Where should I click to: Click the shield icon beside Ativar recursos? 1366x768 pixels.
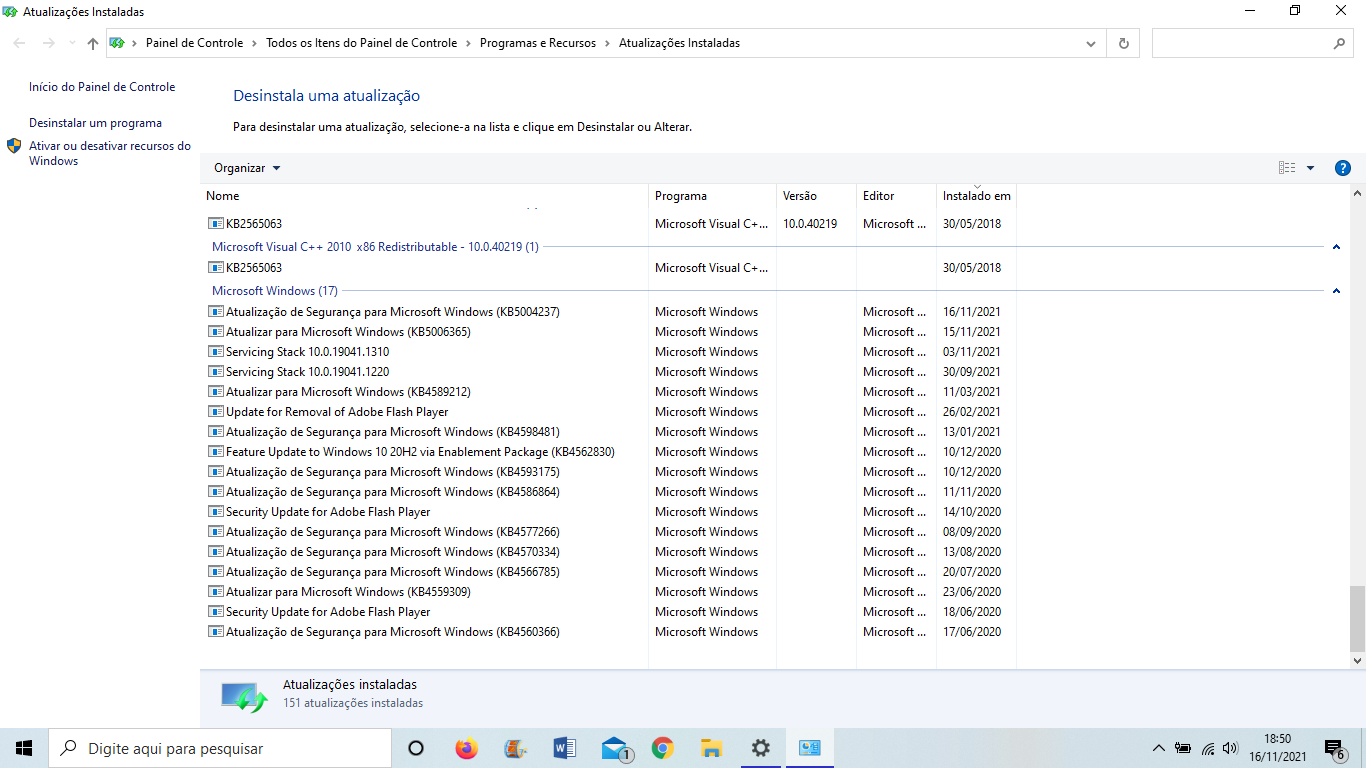[x=14, y=146]
